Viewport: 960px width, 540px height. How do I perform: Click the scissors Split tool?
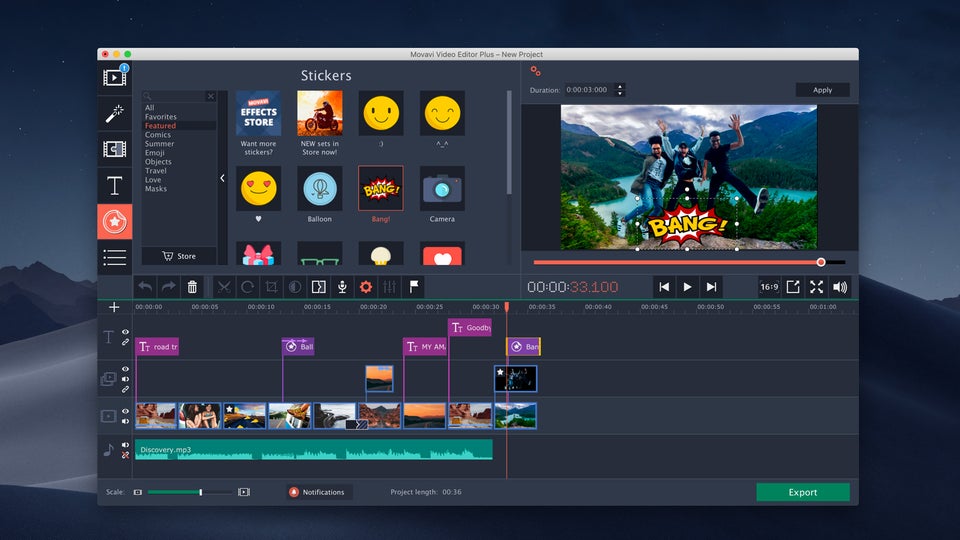223,287
